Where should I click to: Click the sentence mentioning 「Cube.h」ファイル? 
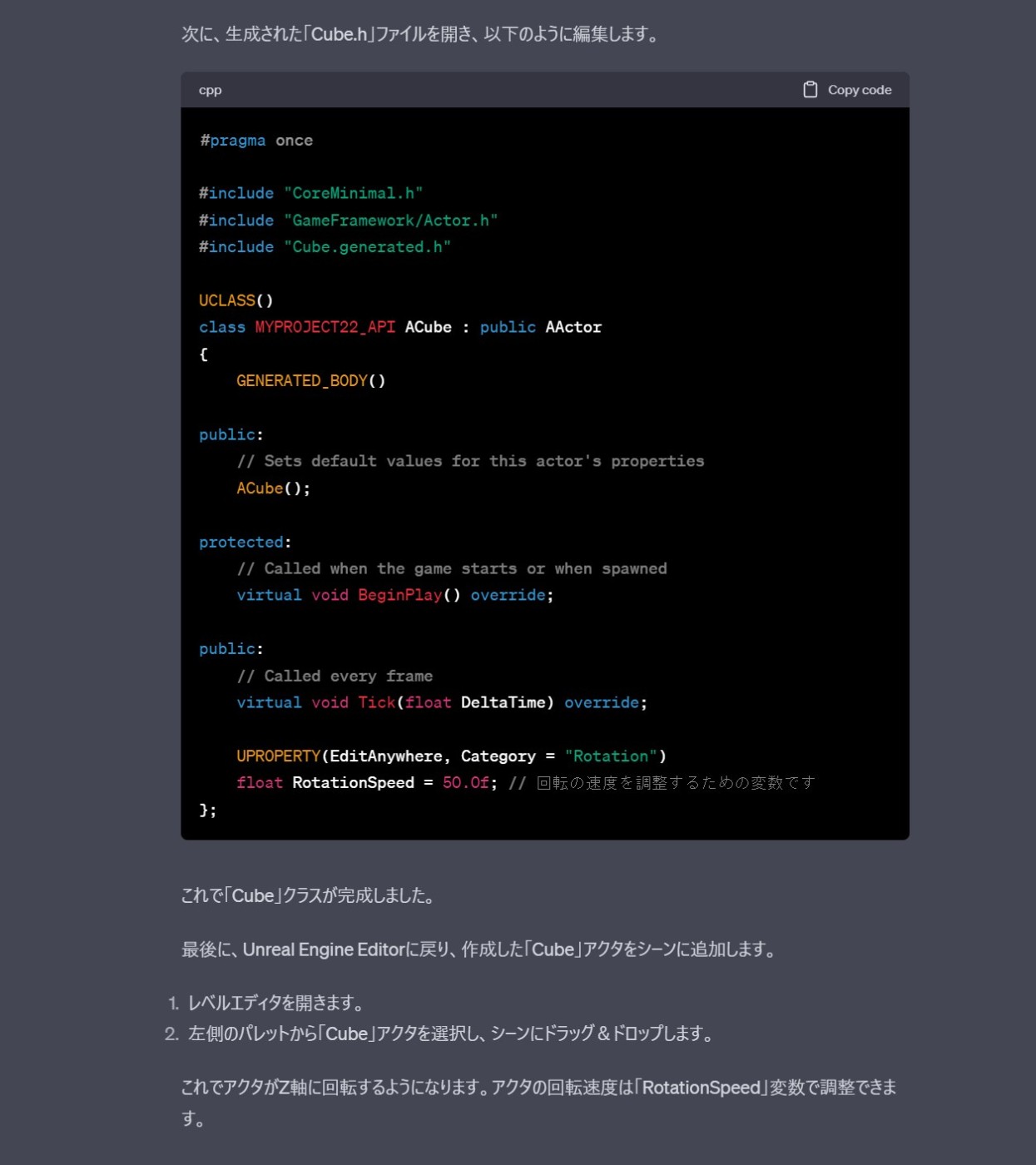tap(422, 34)
